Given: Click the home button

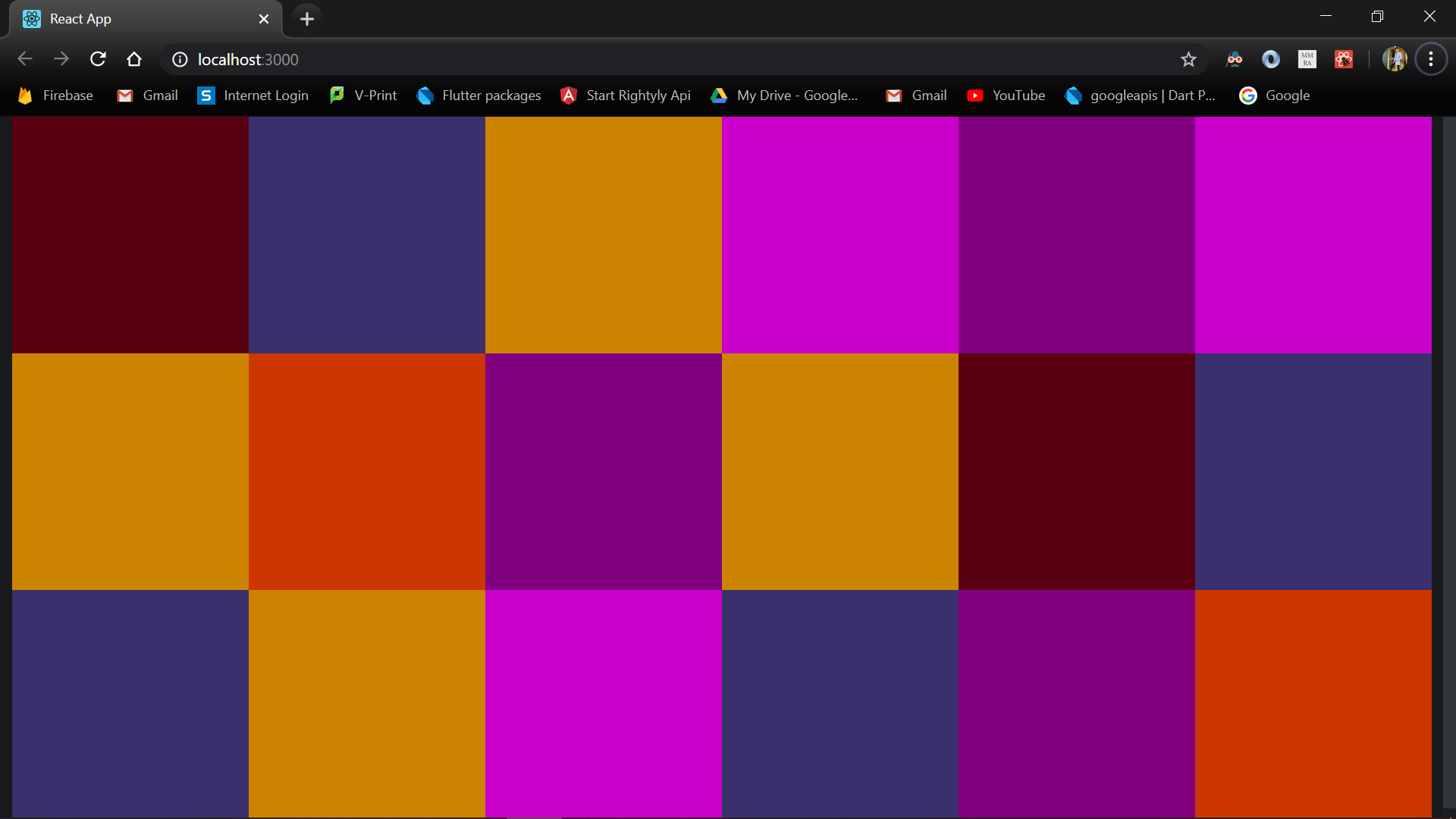Looking at the screenshot, I should coord(134,59).
